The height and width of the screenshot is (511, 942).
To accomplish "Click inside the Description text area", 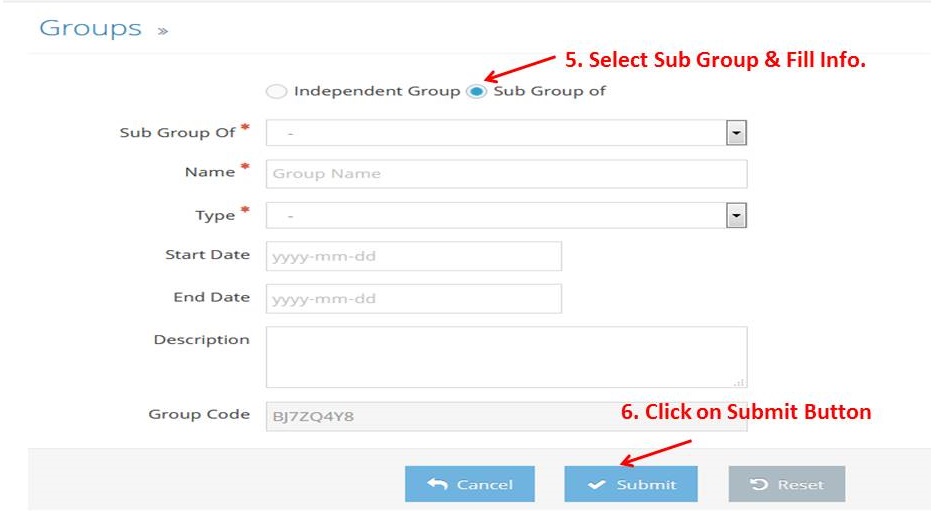I will (x=506, y=357).
